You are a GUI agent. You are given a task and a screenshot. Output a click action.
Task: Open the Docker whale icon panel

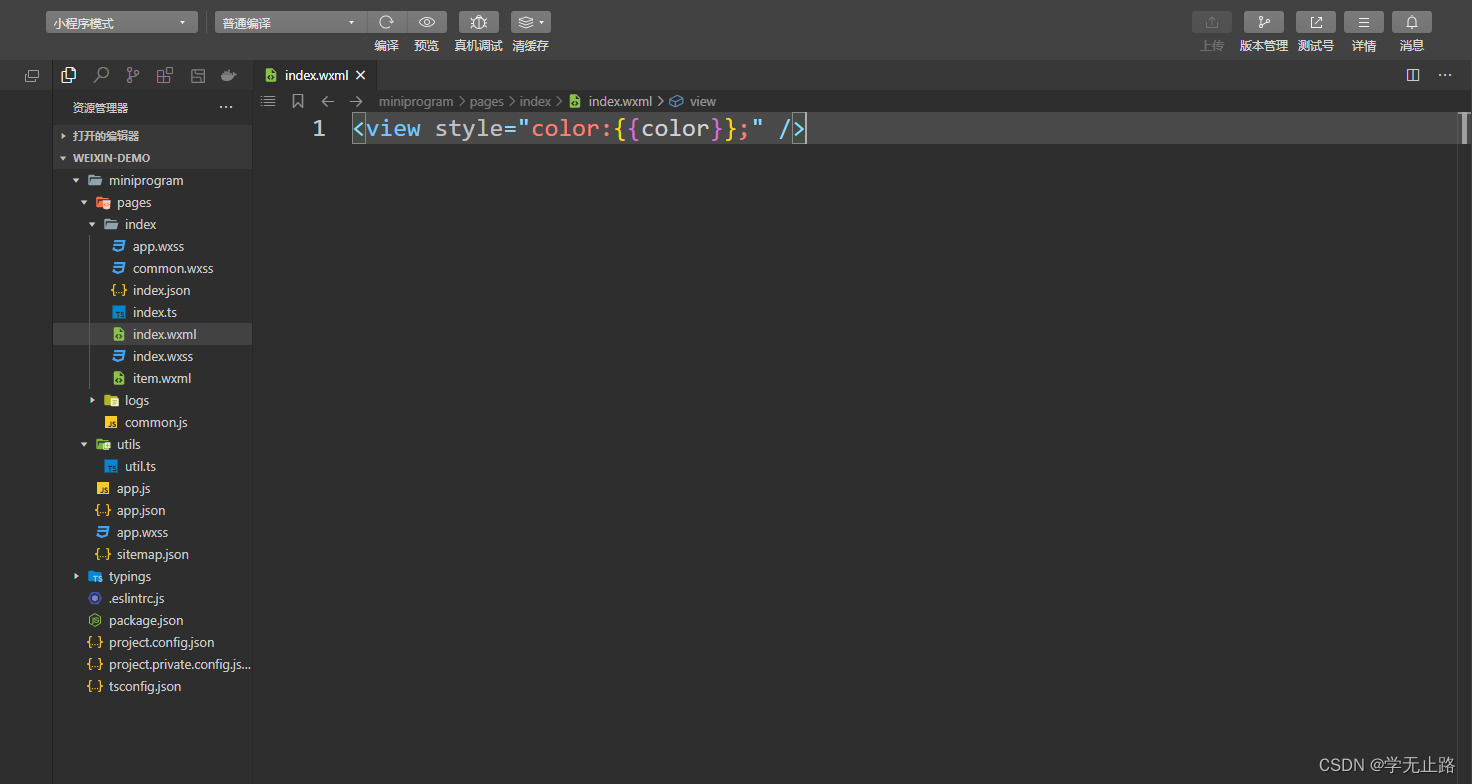coord(229,75)
